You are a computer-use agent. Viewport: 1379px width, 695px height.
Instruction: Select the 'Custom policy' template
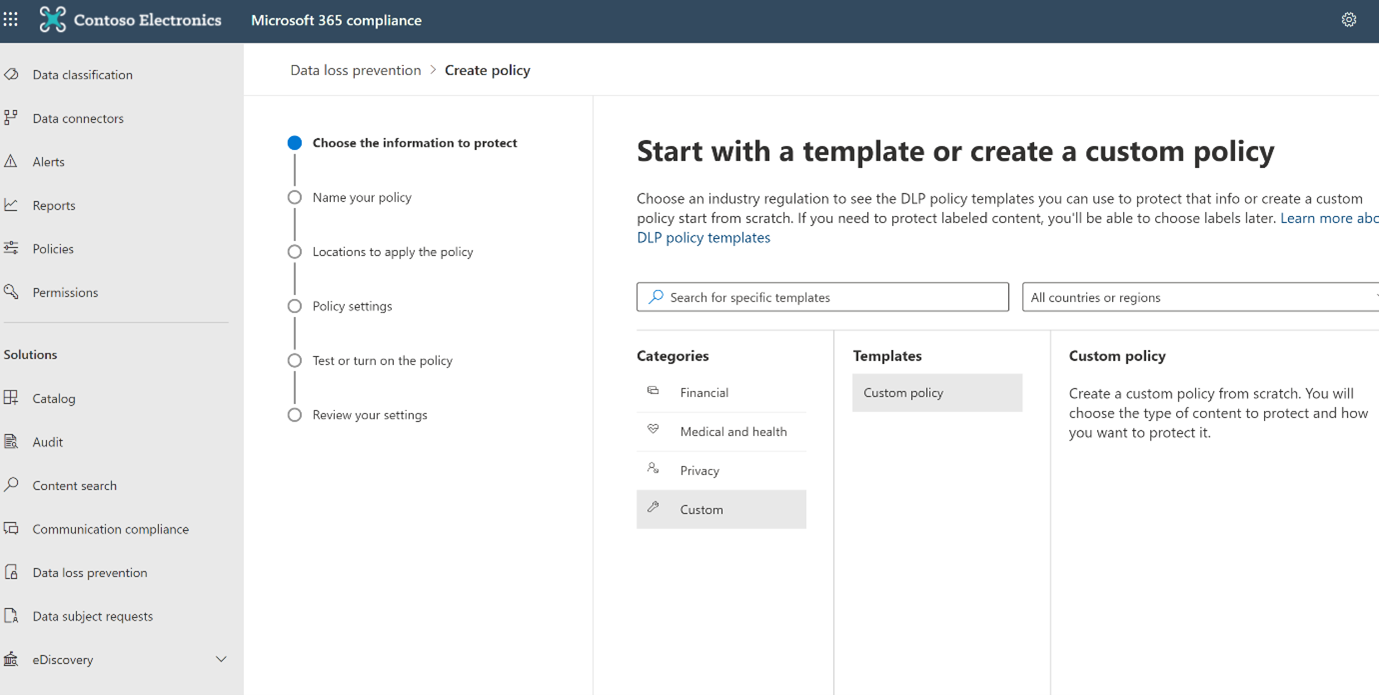(937, 393)
